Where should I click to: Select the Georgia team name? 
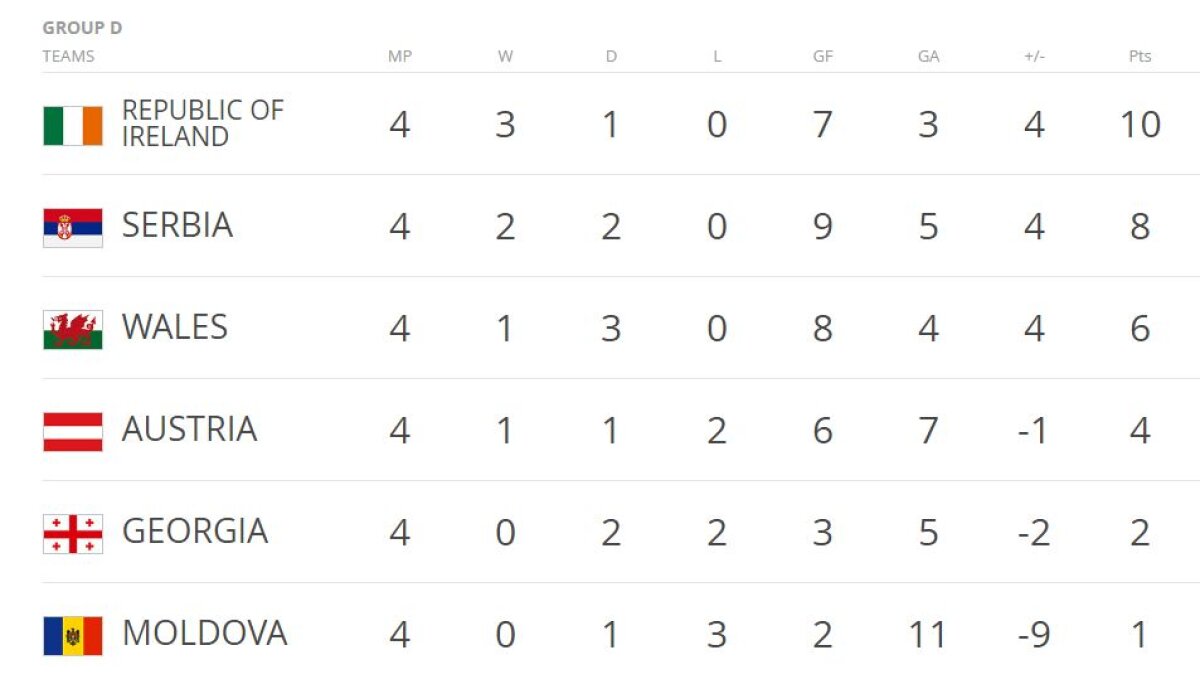click(194, 532)
